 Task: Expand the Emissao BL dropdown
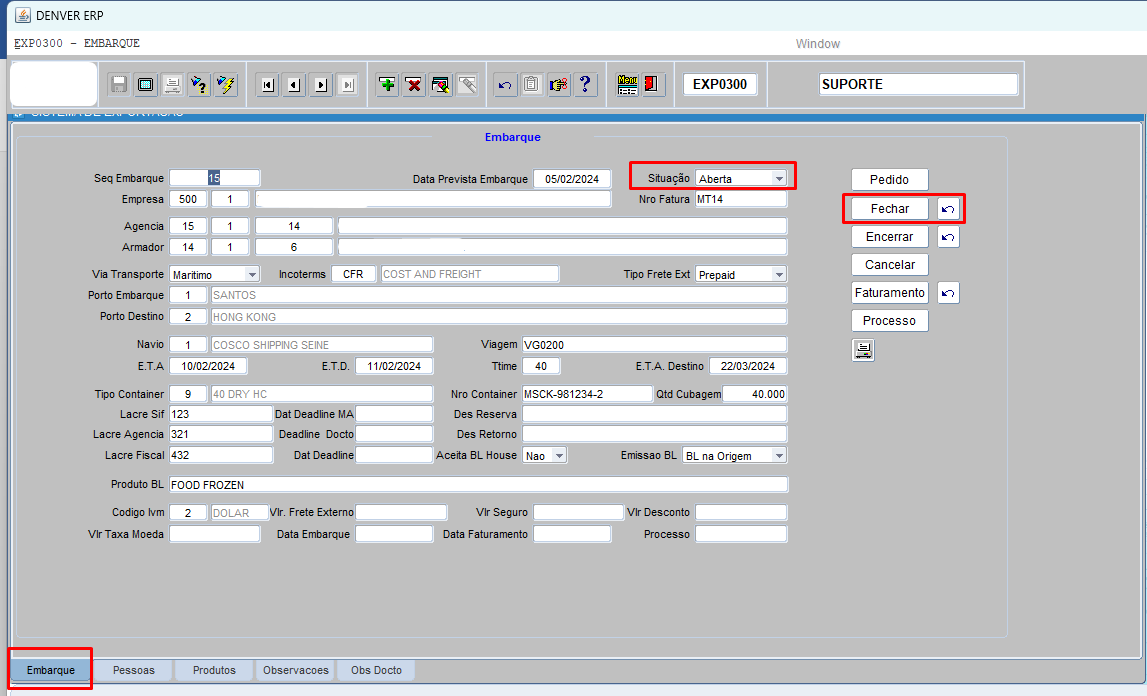point(779,456)
